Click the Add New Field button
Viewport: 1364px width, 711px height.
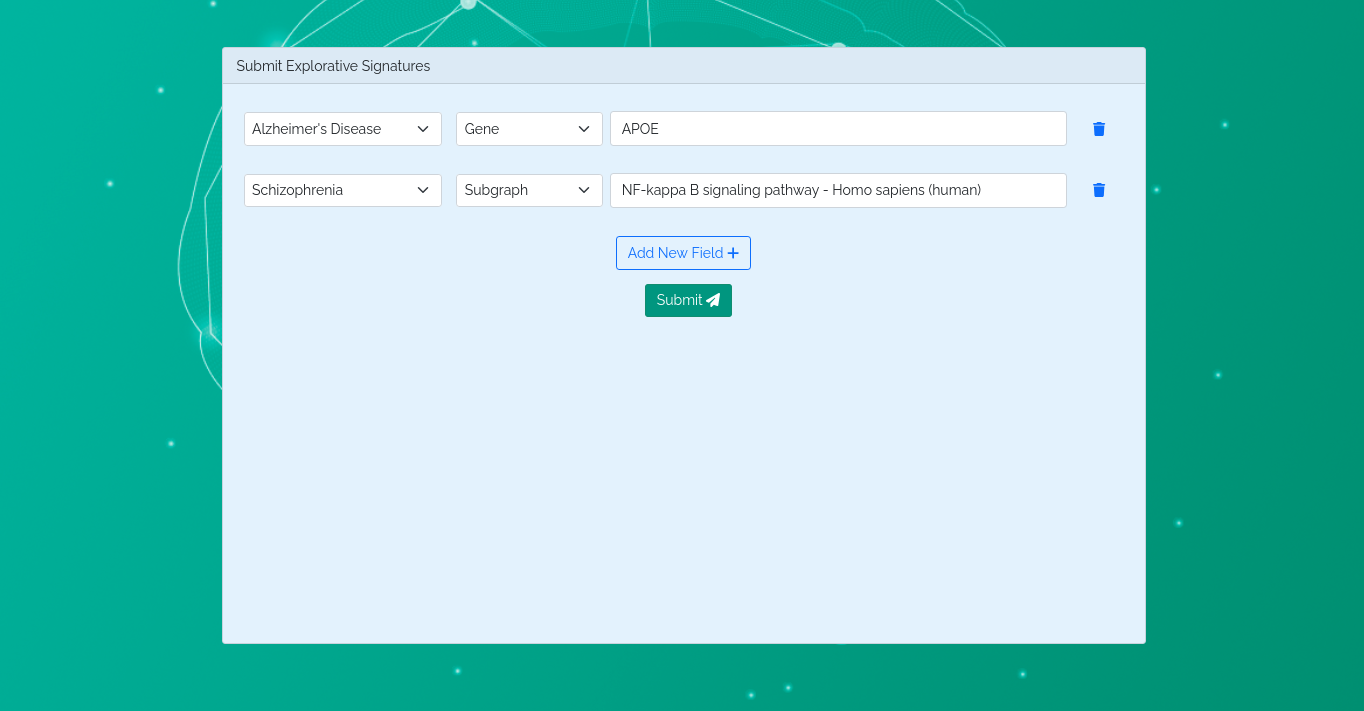coord(683,253)
